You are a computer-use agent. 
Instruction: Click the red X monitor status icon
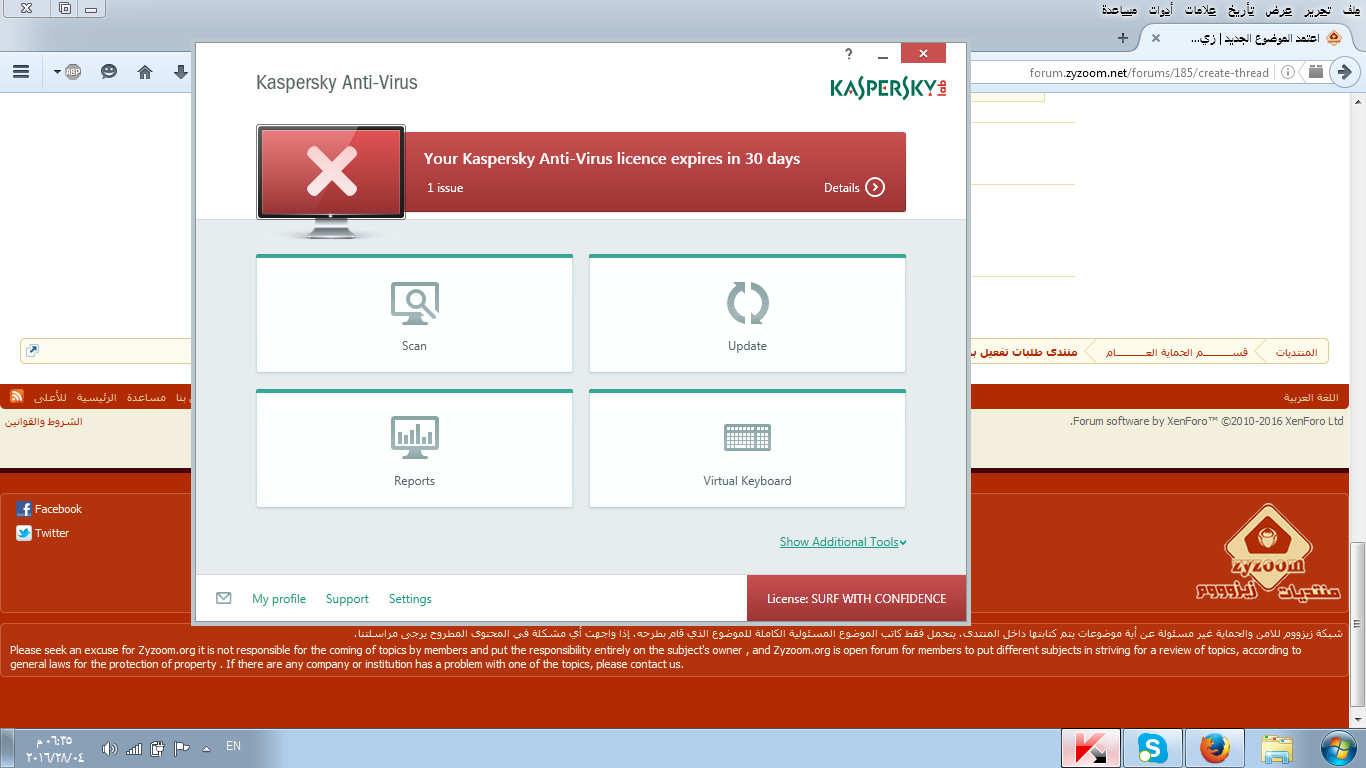[x=331, y=172]
